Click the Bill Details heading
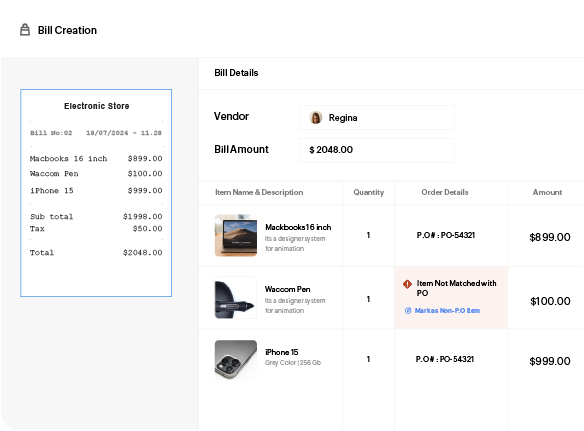584x431 pixels. click(236, 73)
